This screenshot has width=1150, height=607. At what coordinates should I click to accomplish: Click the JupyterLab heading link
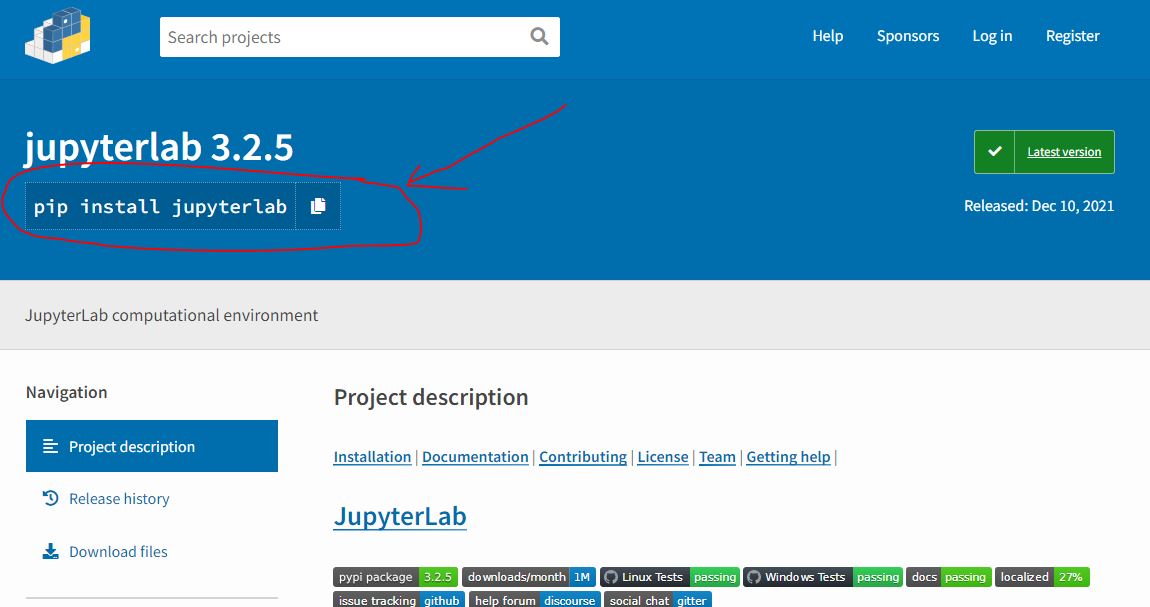point(400,516)
